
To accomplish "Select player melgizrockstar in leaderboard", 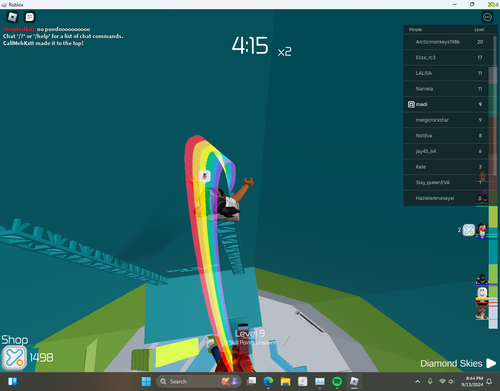I will click(x=446, y=120).
